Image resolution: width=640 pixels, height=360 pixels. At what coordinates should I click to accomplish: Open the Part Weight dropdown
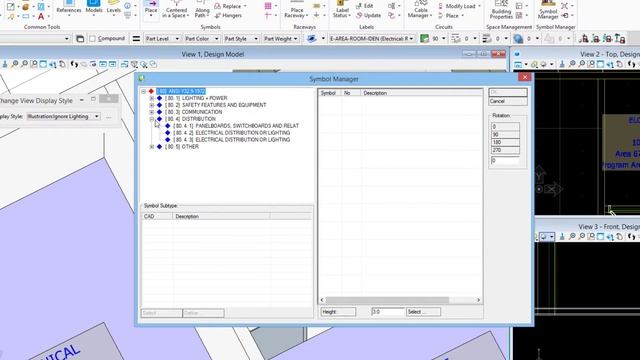coord(280,38)
